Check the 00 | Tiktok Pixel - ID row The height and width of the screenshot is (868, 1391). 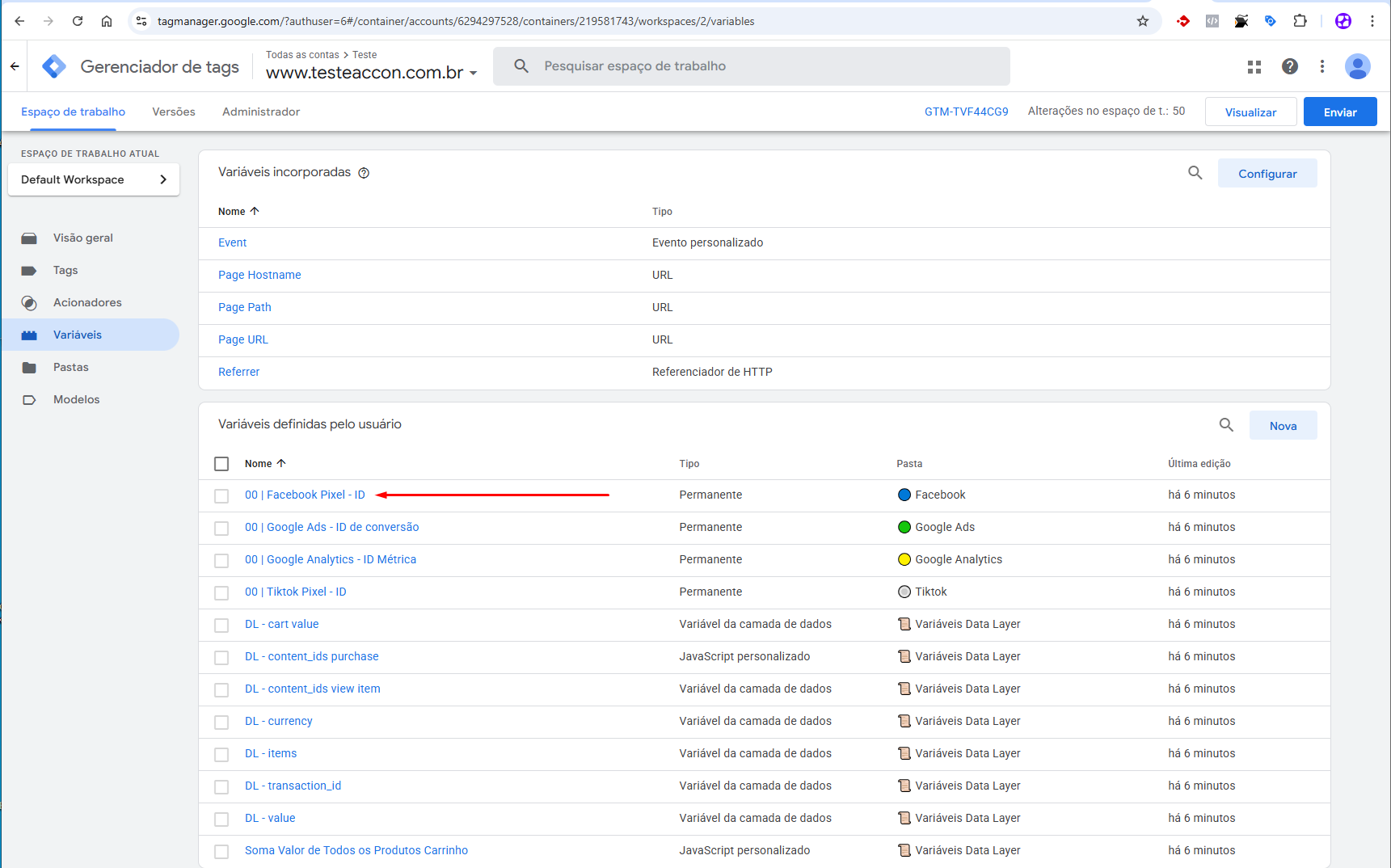pyautogui.click(x=221, y=593)
